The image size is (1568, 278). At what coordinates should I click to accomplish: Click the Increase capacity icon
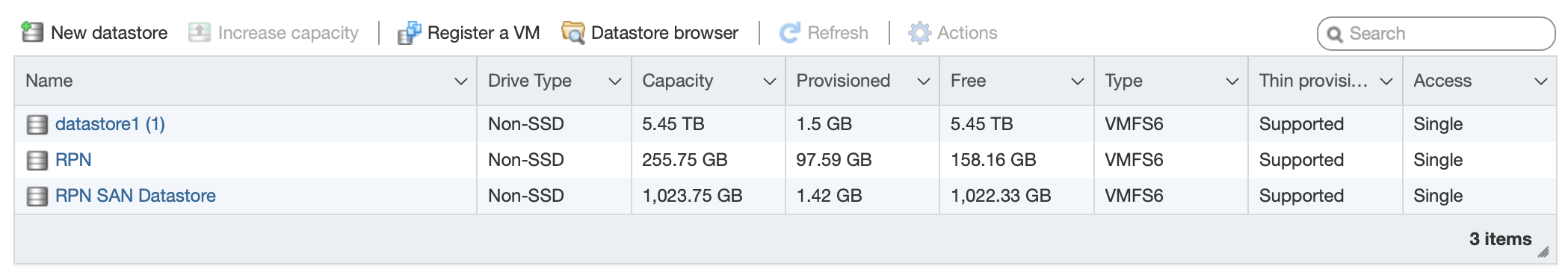click(199, 32)
